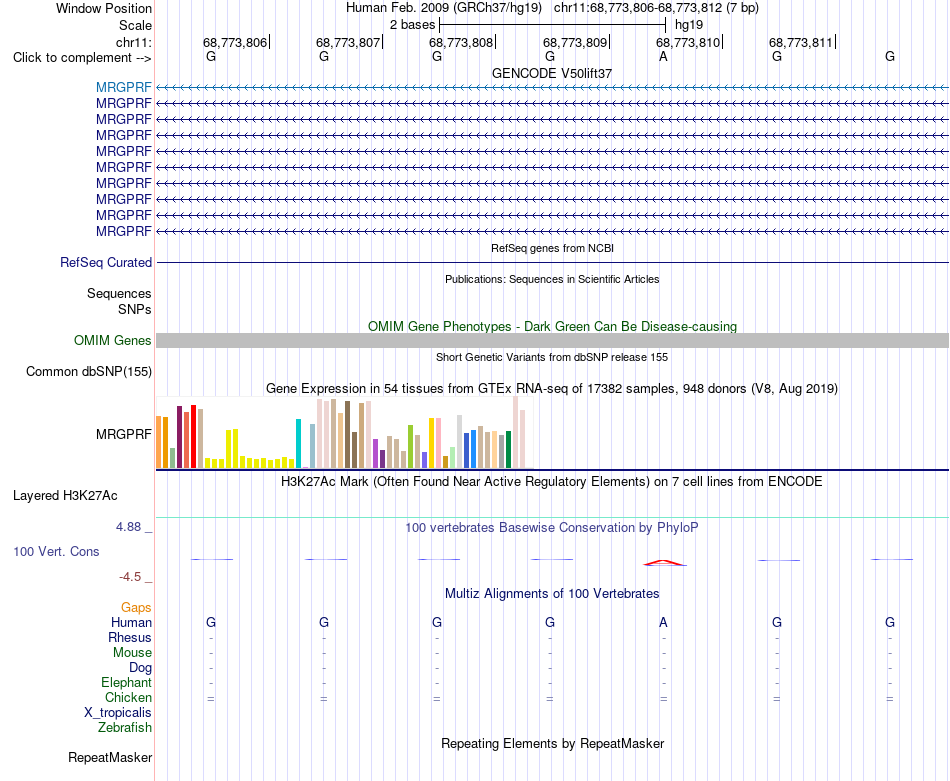Click the gray OMIM Genes bar

pos(553,341)
